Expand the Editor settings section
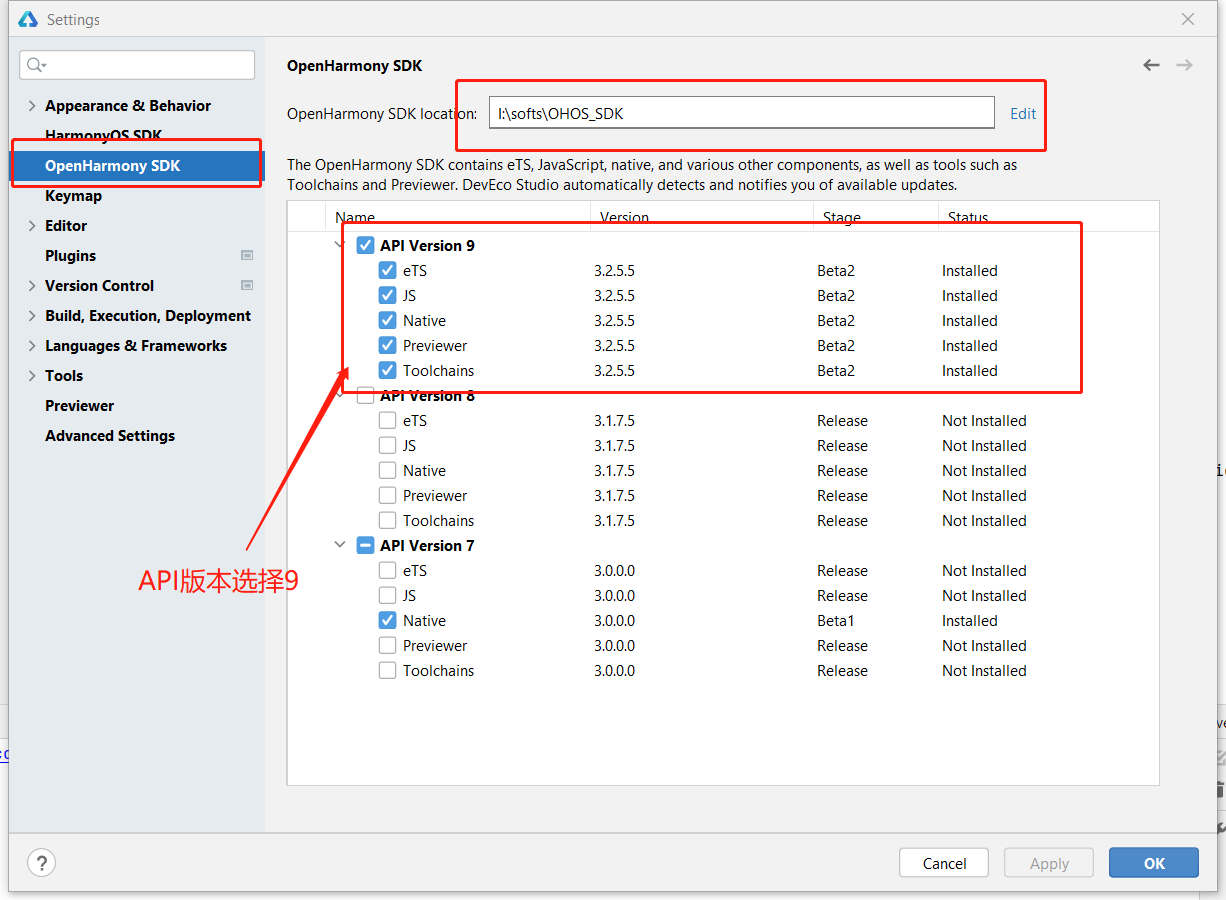 (x=32, y=226)
